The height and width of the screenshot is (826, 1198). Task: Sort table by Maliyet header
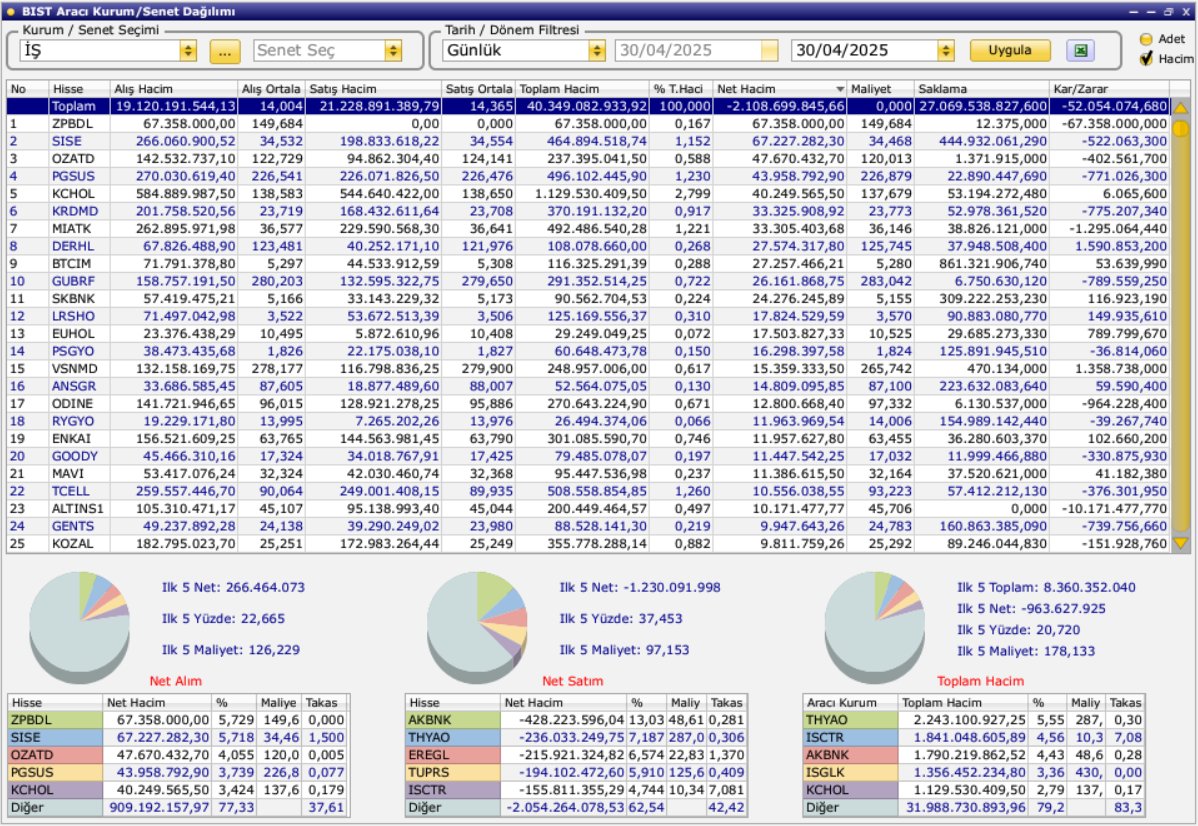coord(880,89)
